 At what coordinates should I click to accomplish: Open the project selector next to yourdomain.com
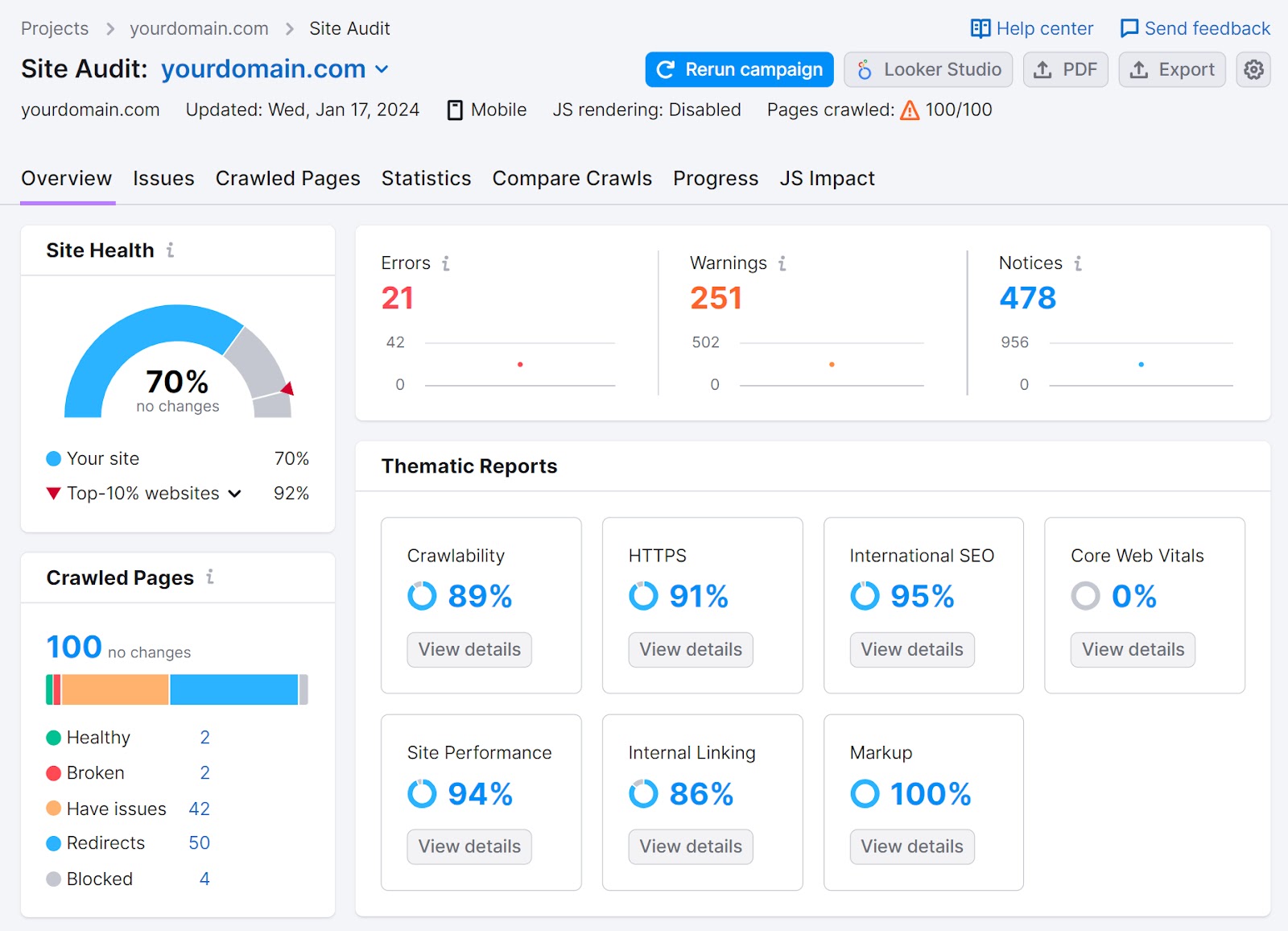tap(381, 69)
